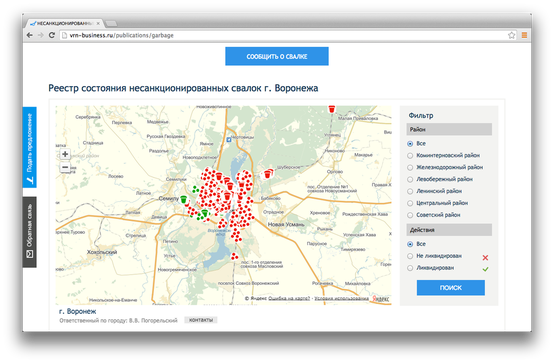The image size is (554, 363).
Task: Click the red cross icon beside Не ликвидирован
Action: (485, 258)
